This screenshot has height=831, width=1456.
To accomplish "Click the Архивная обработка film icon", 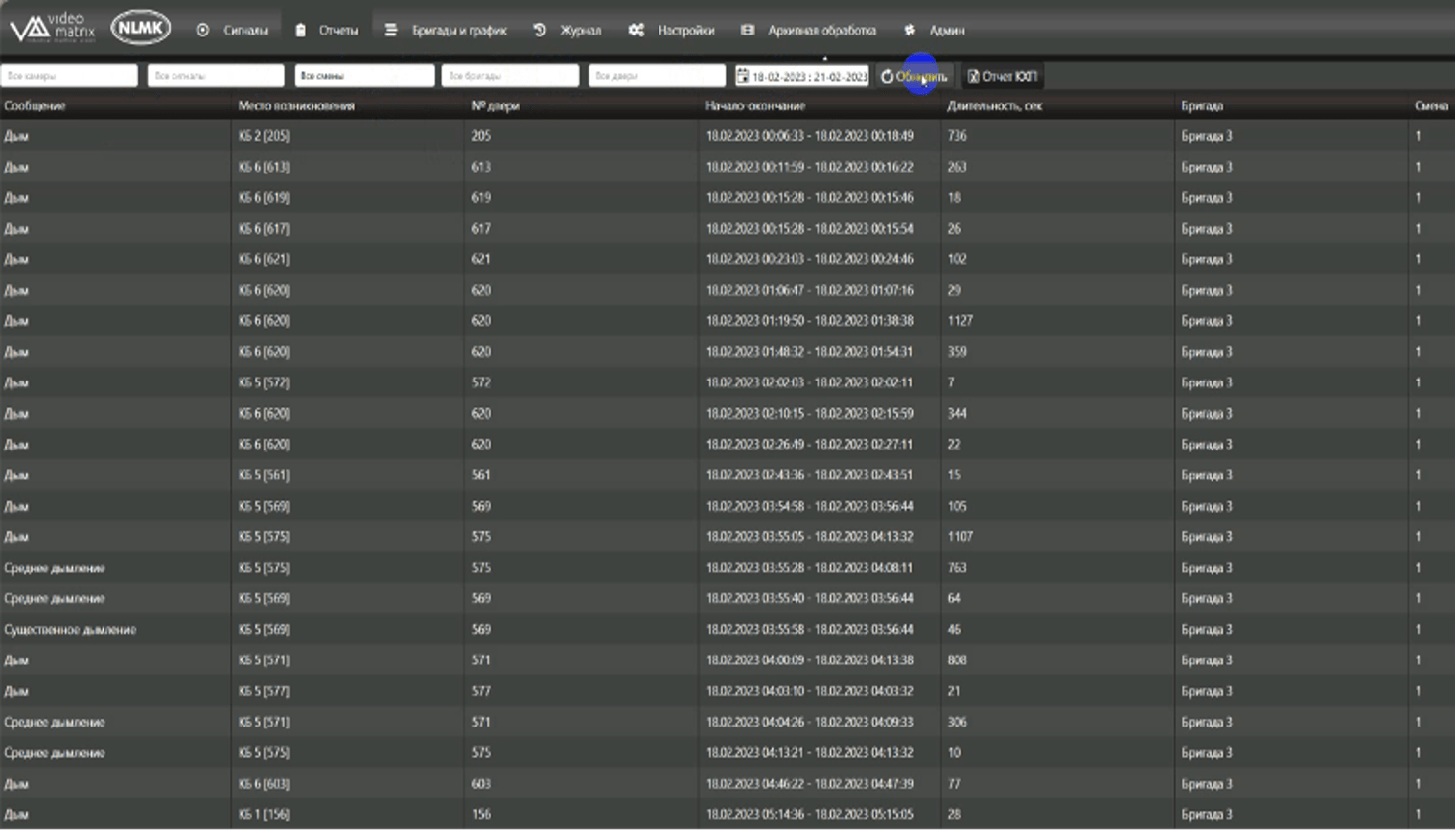I will pyautogui.click(x=747, y=30).
